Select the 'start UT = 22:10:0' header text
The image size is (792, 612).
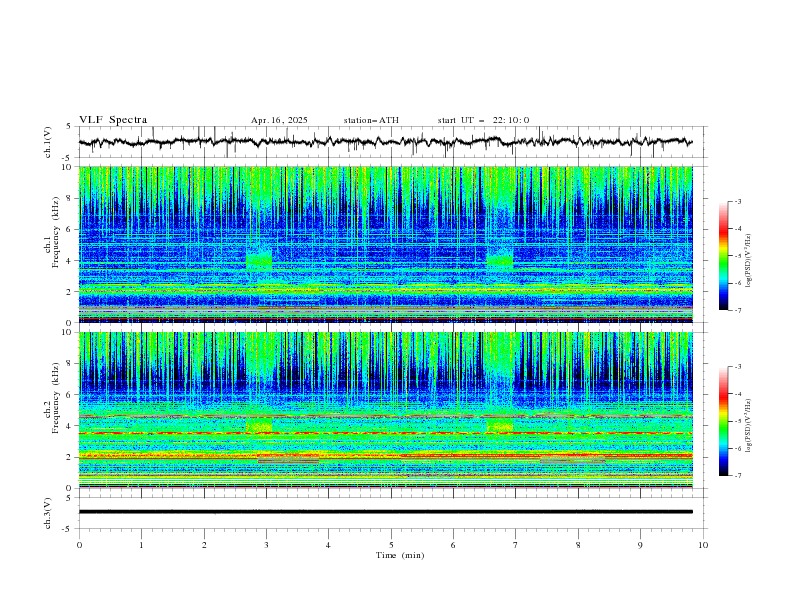(x=483, y=120)
